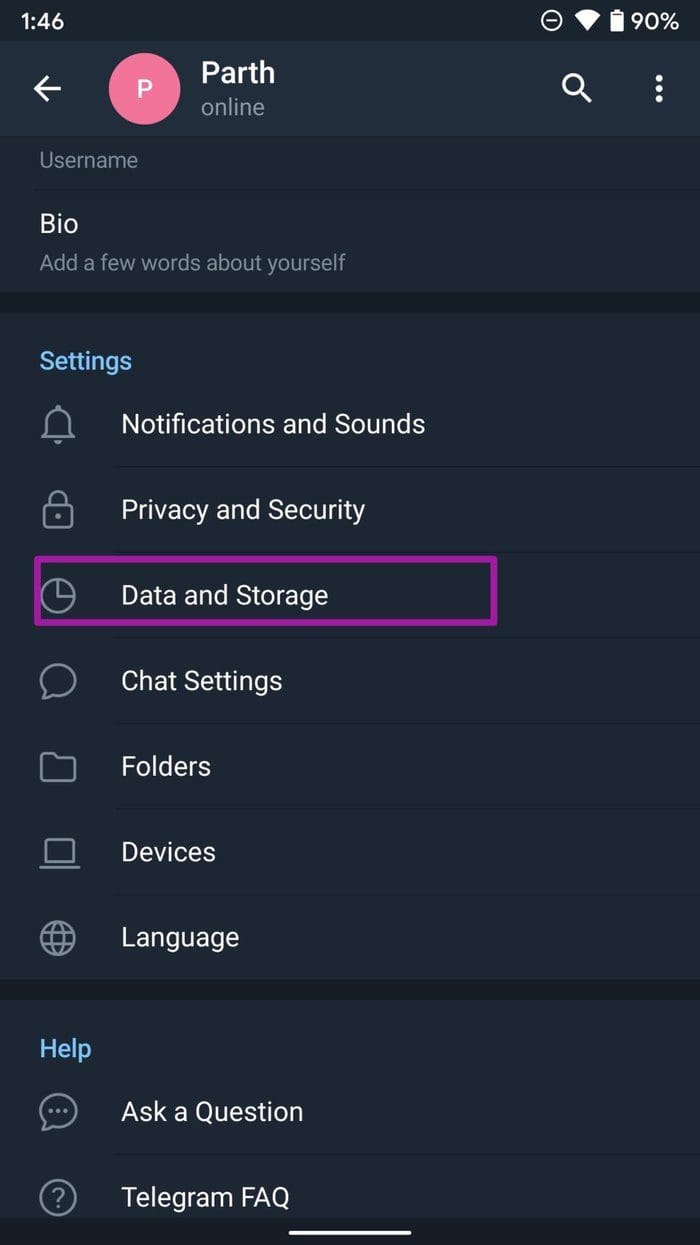Open the search in Parth's profile
Image resolution: width=700 pixels, height=1245 pixels.
[577, 88]
